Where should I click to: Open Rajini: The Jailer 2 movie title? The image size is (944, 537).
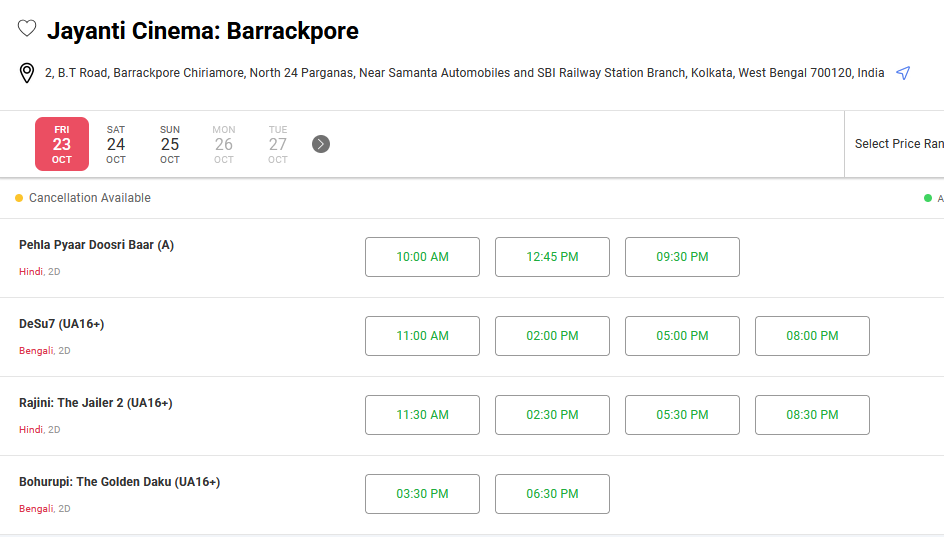tap(96, 403)
